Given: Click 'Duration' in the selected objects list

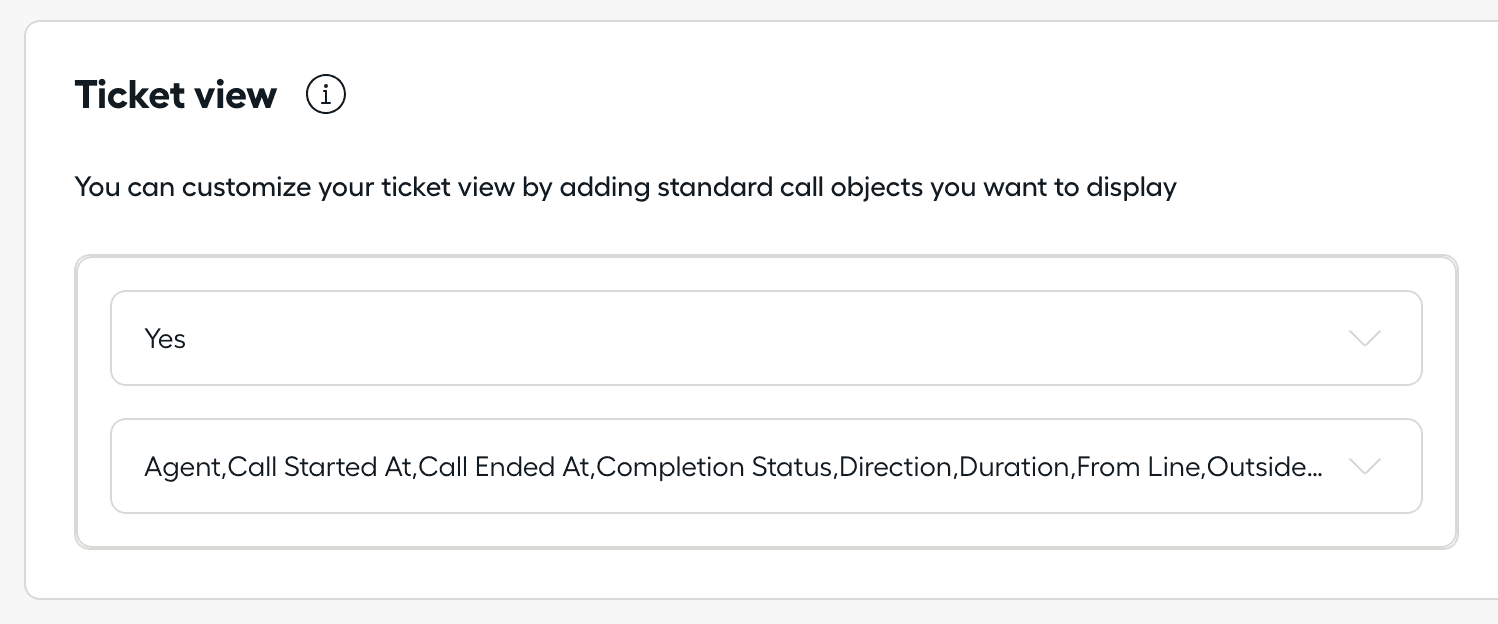Looking at the screenshot, I should pyautogui.click(x=1014, y=467).
